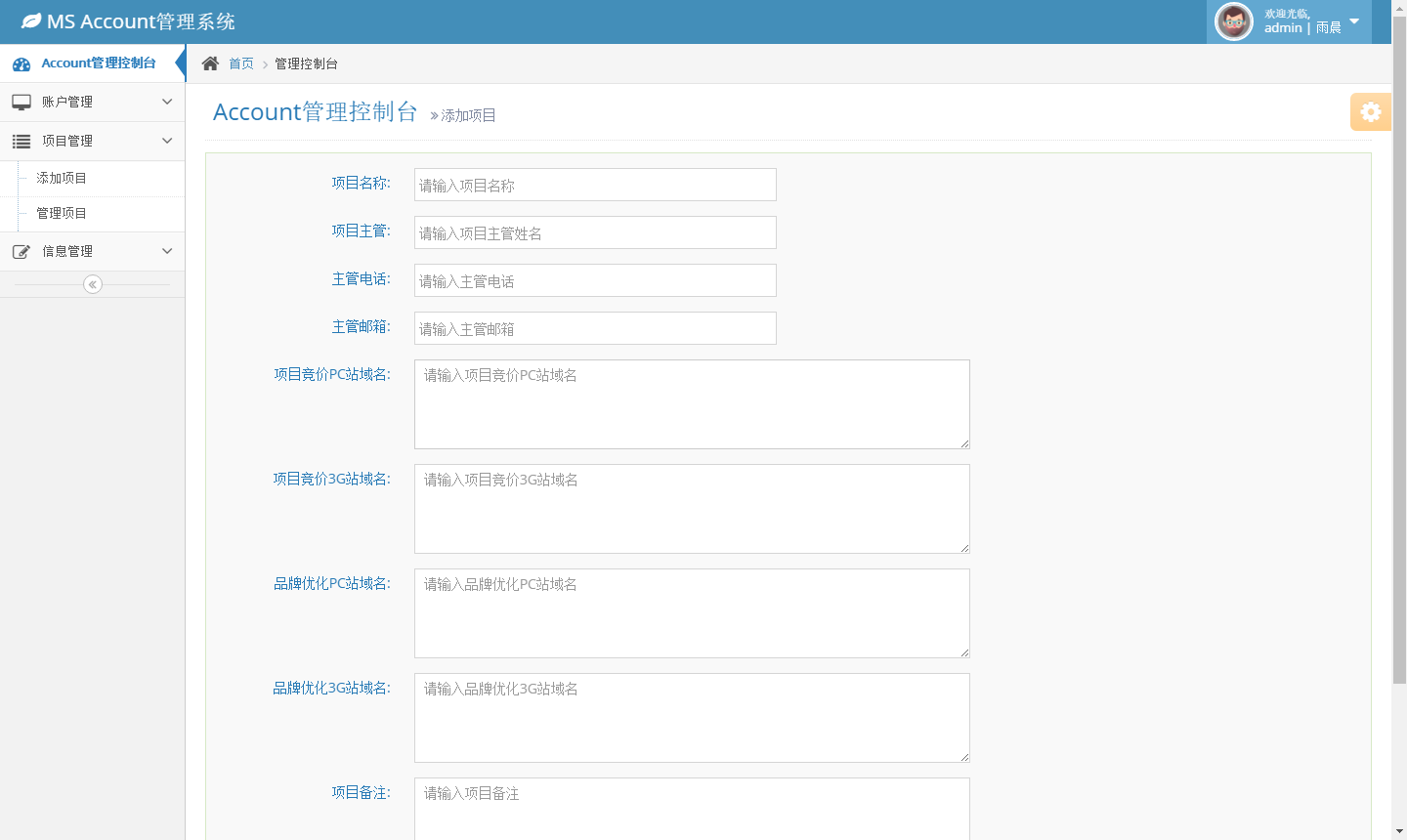Viewport: 1407px width, 840px height.
Task: Collapse the sidebar with double-arrow button
Action: coord(93,284)
